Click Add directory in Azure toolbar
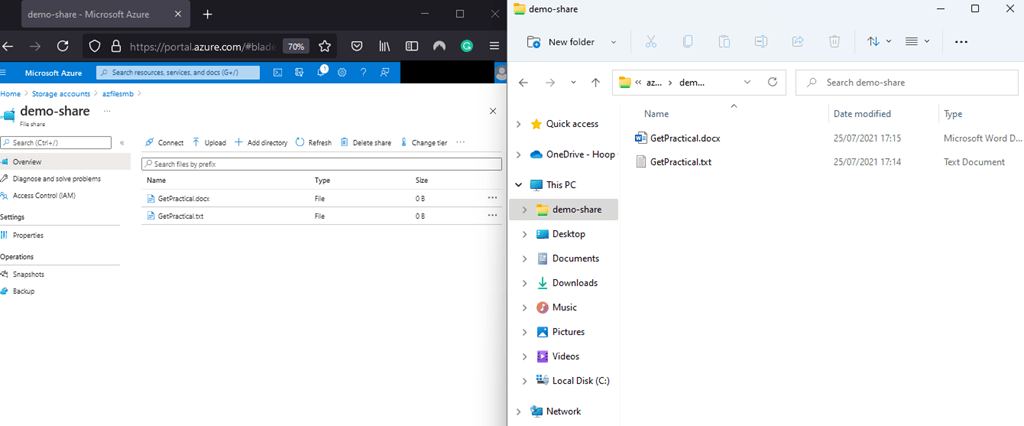 [261, 142]
